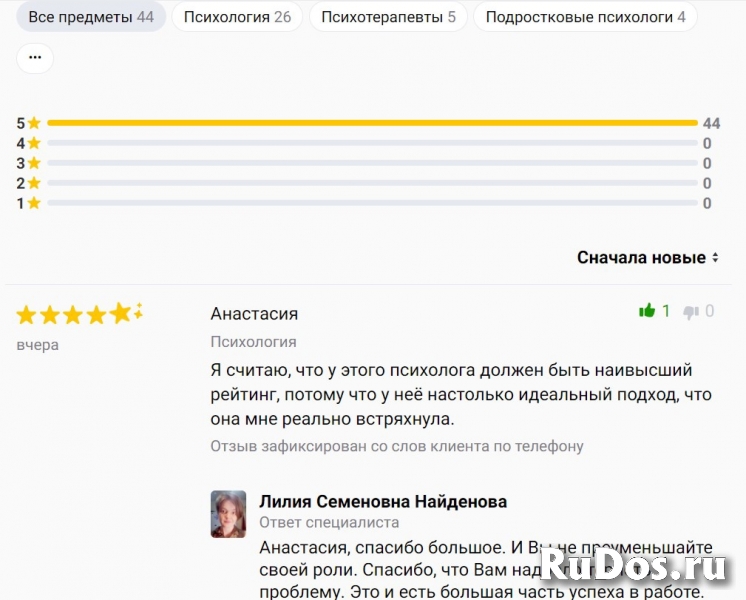
Task: Click the 5-star yellow rating bar
Action: pyautogui.click(x=373, y=123)
